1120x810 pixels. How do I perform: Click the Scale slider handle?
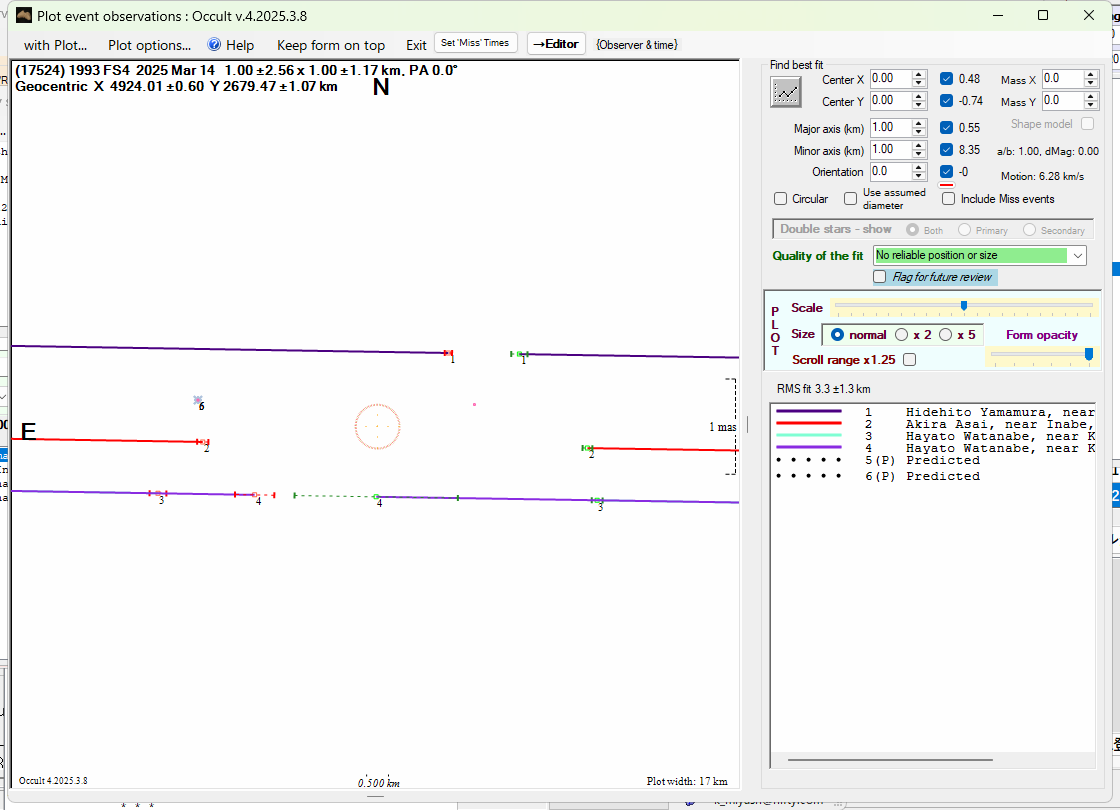tap(963, 306)
